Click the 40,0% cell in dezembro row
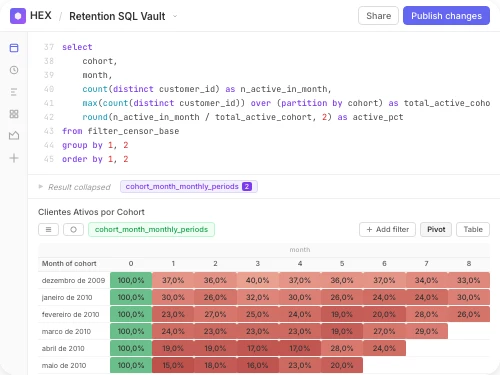Image resolution: width=500 pixels, height=375 pixels. pos(257,280)
